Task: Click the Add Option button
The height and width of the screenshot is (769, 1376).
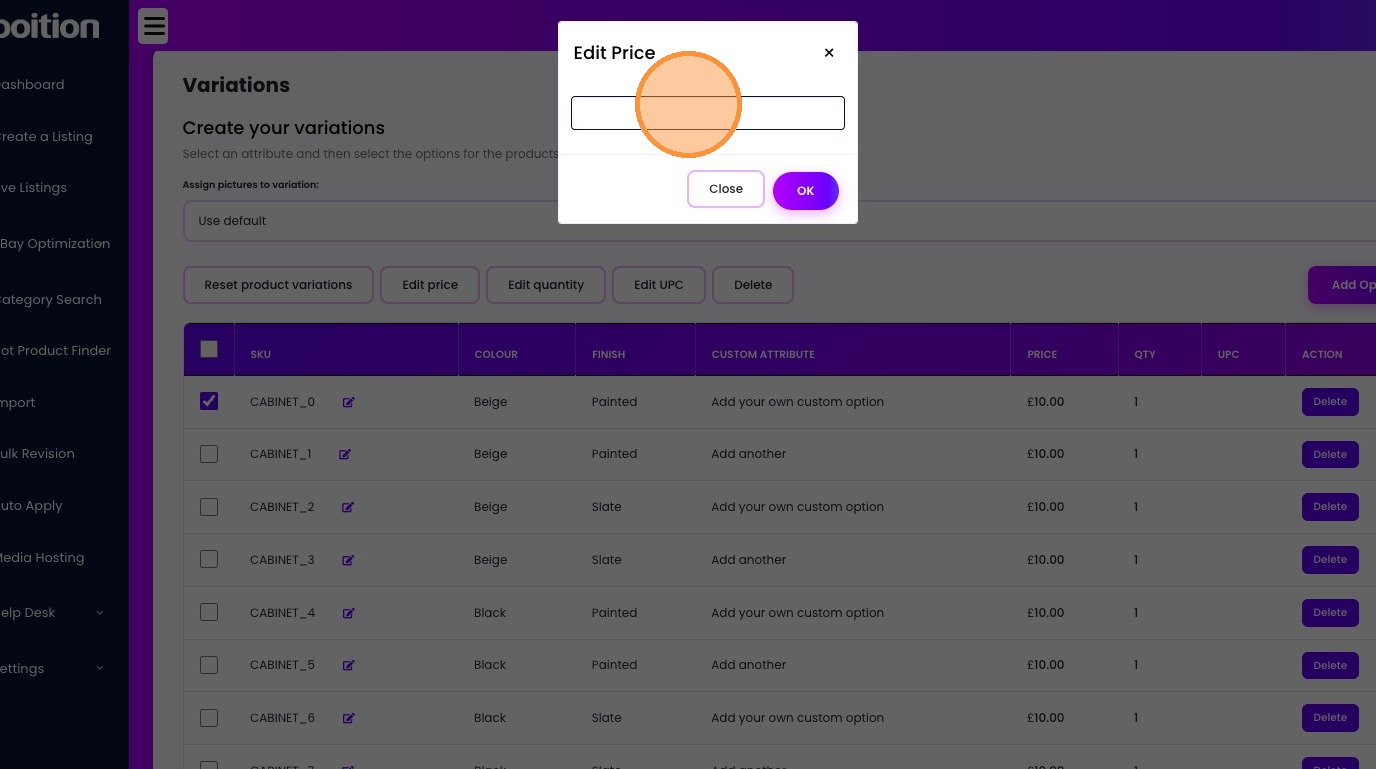Action: point(1343,285)
